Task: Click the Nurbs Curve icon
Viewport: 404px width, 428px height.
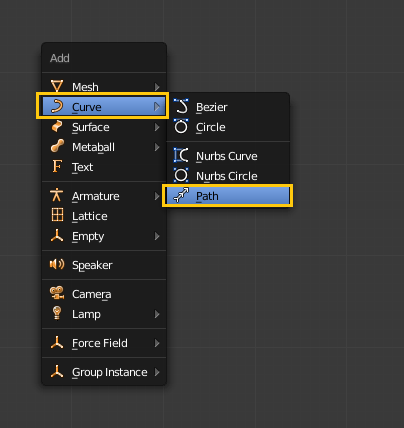Action: pos(181,155)
